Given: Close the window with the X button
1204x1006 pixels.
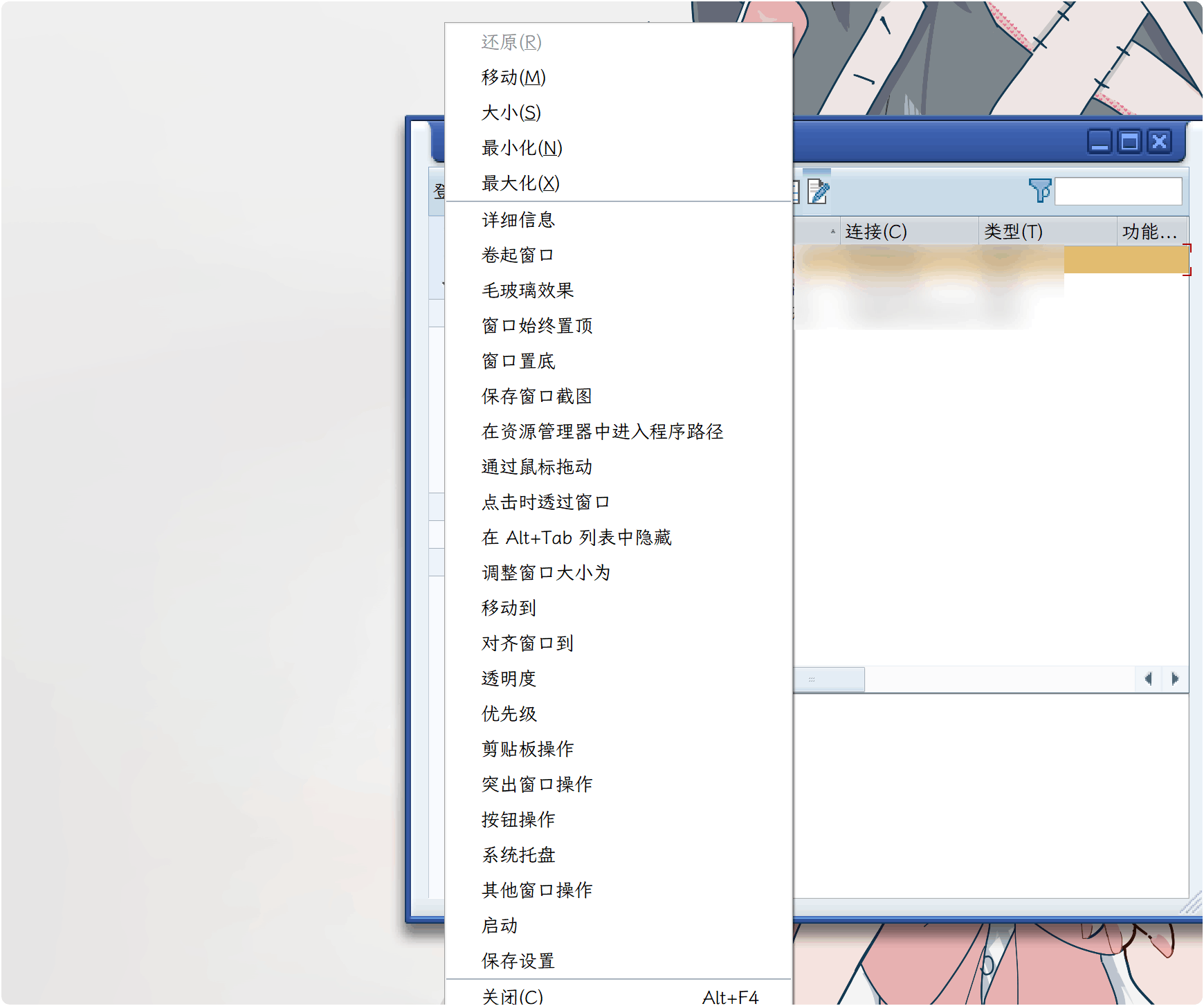Looking at the screenshot, I should 1160,142.
